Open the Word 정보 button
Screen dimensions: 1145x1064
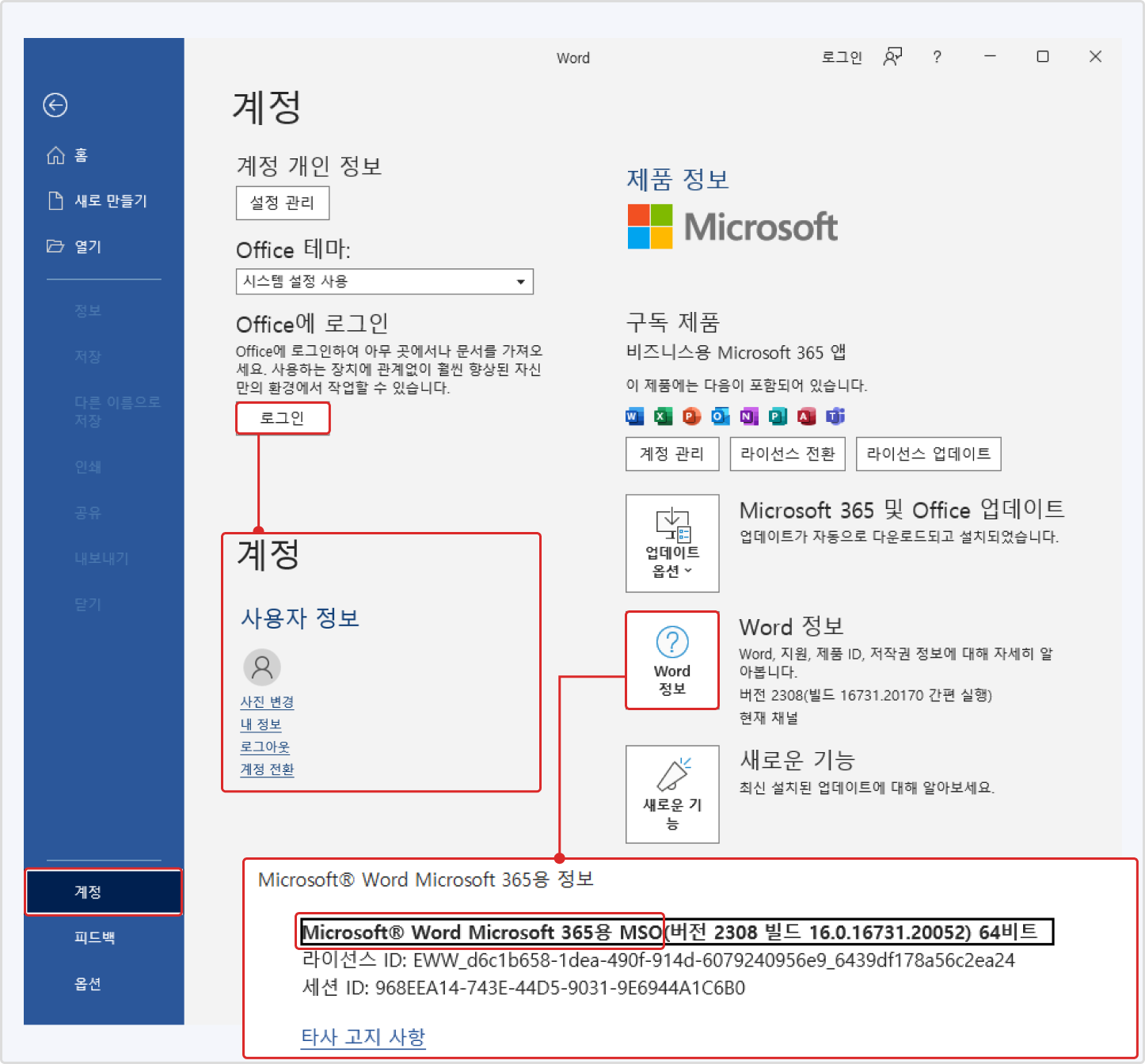click(x=671, y=659)
